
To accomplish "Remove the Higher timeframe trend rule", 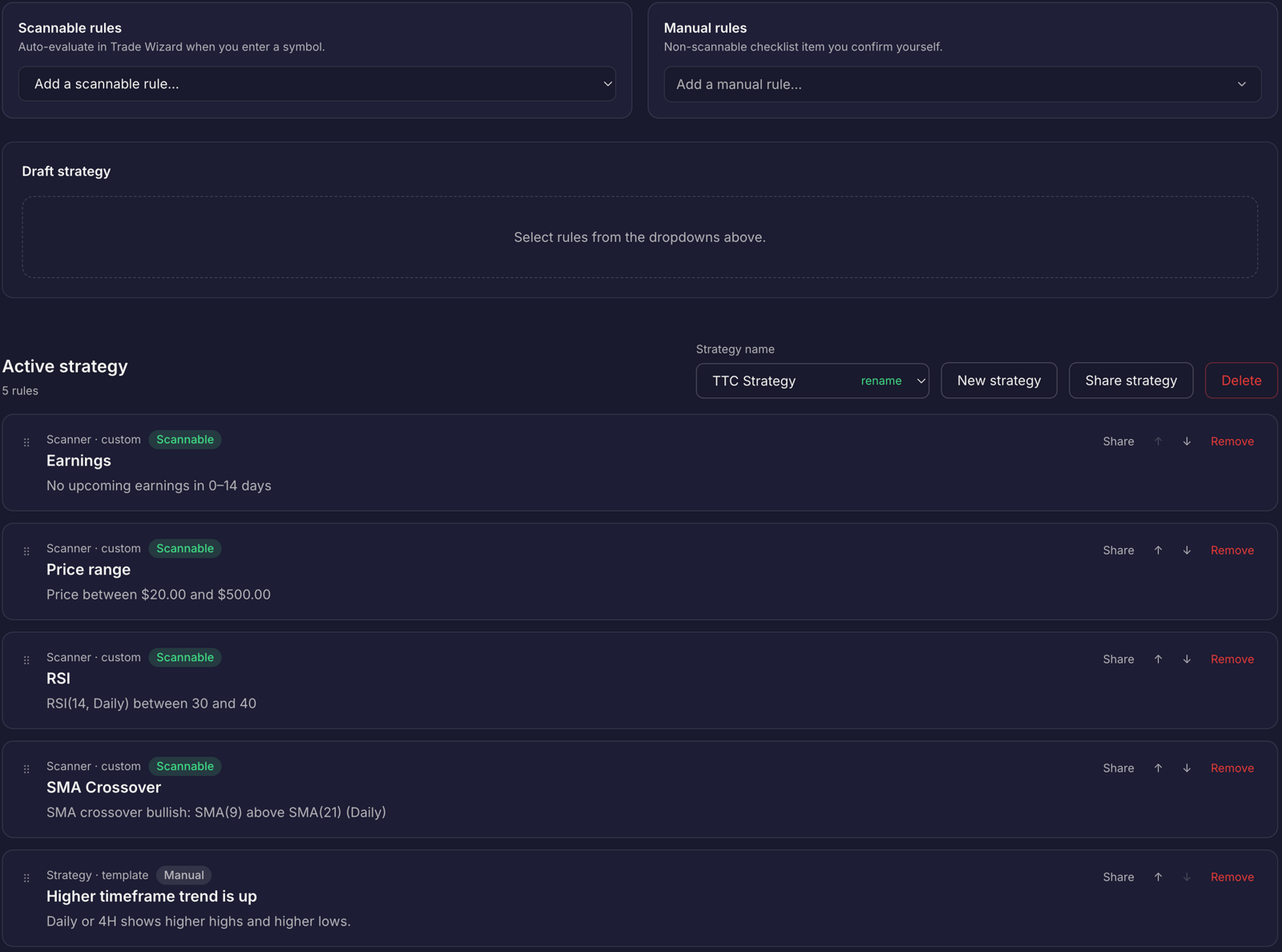I will point(1232,877).
